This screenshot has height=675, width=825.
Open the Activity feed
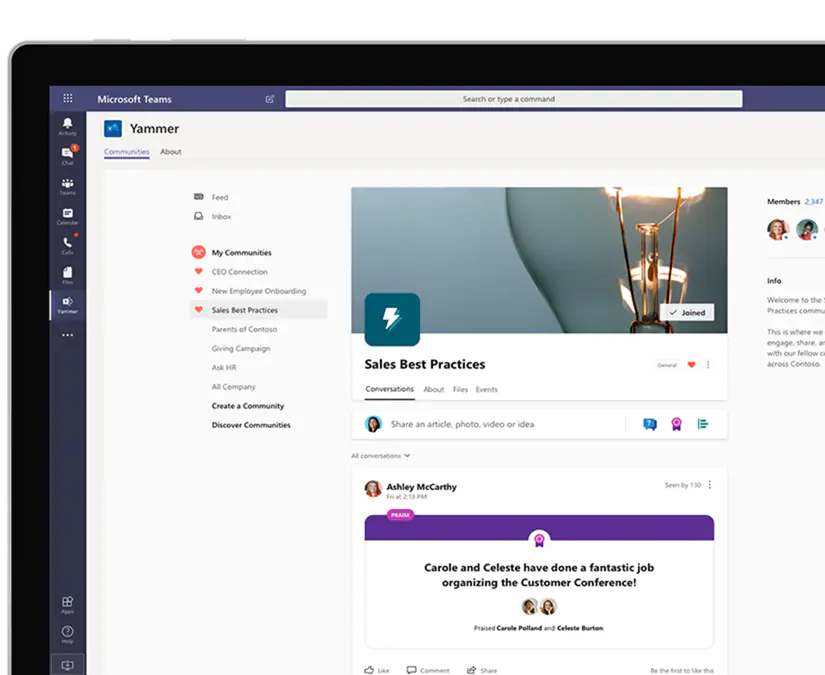pyautogui.click(x=67, y=124)
